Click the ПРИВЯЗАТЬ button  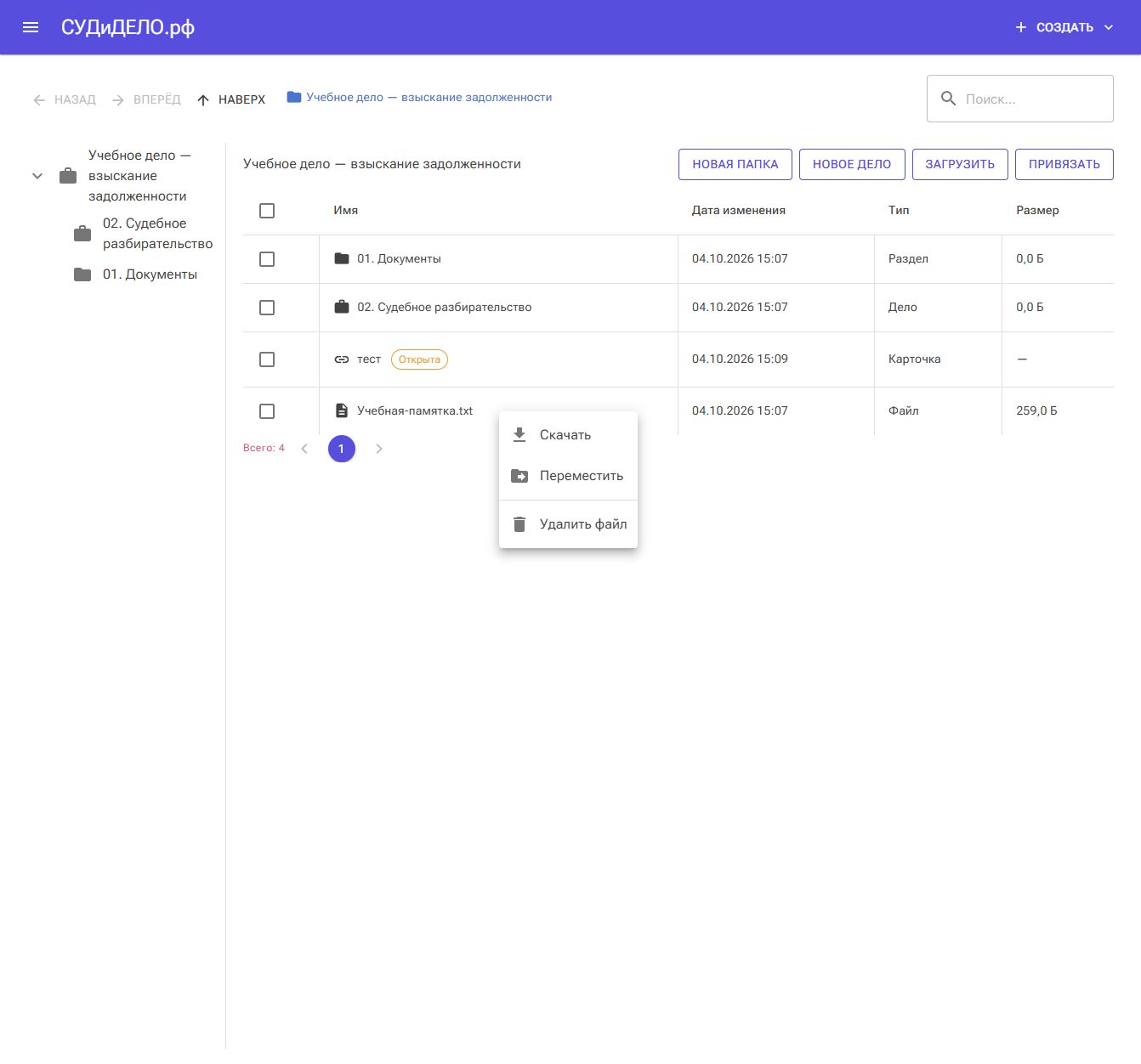click(x=1064, y=164)
